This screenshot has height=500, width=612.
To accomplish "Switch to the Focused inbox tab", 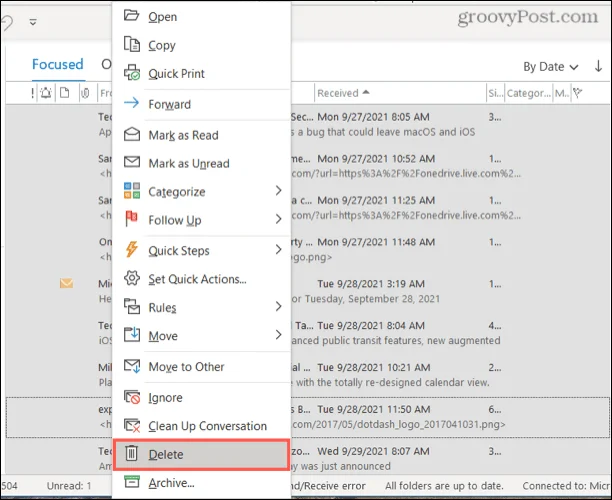I will click(x=58, y=64).
